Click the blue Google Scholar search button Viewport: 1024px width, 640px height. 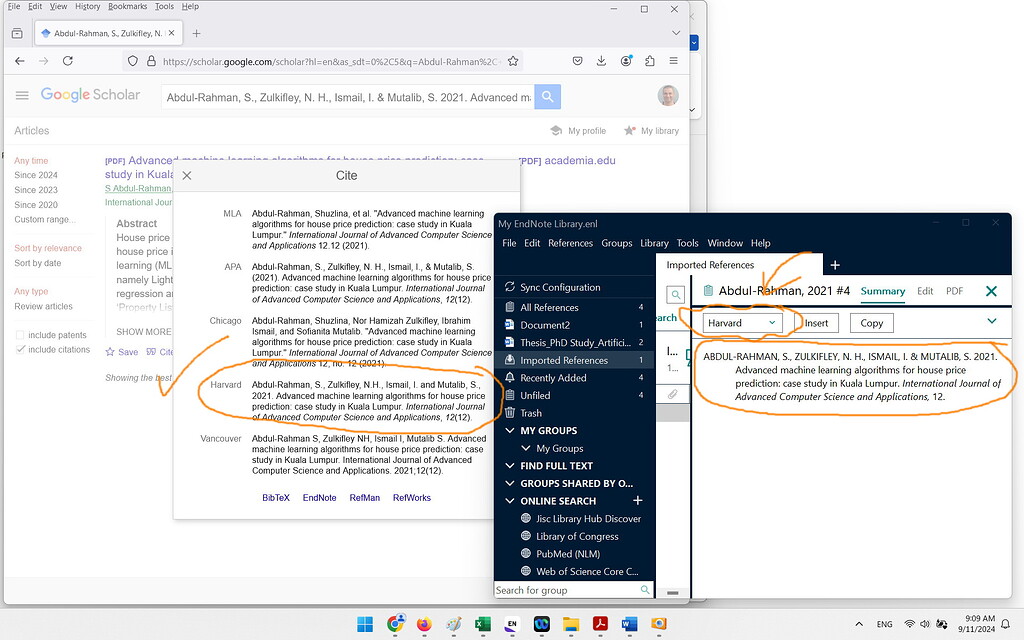click(547, 98)
